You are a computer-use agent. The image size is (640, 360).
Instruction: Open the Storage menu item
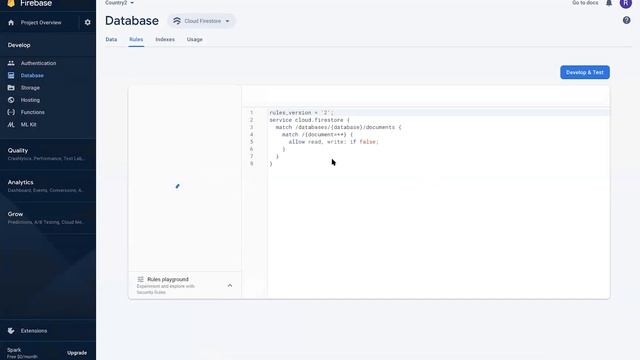click(30, 88)
